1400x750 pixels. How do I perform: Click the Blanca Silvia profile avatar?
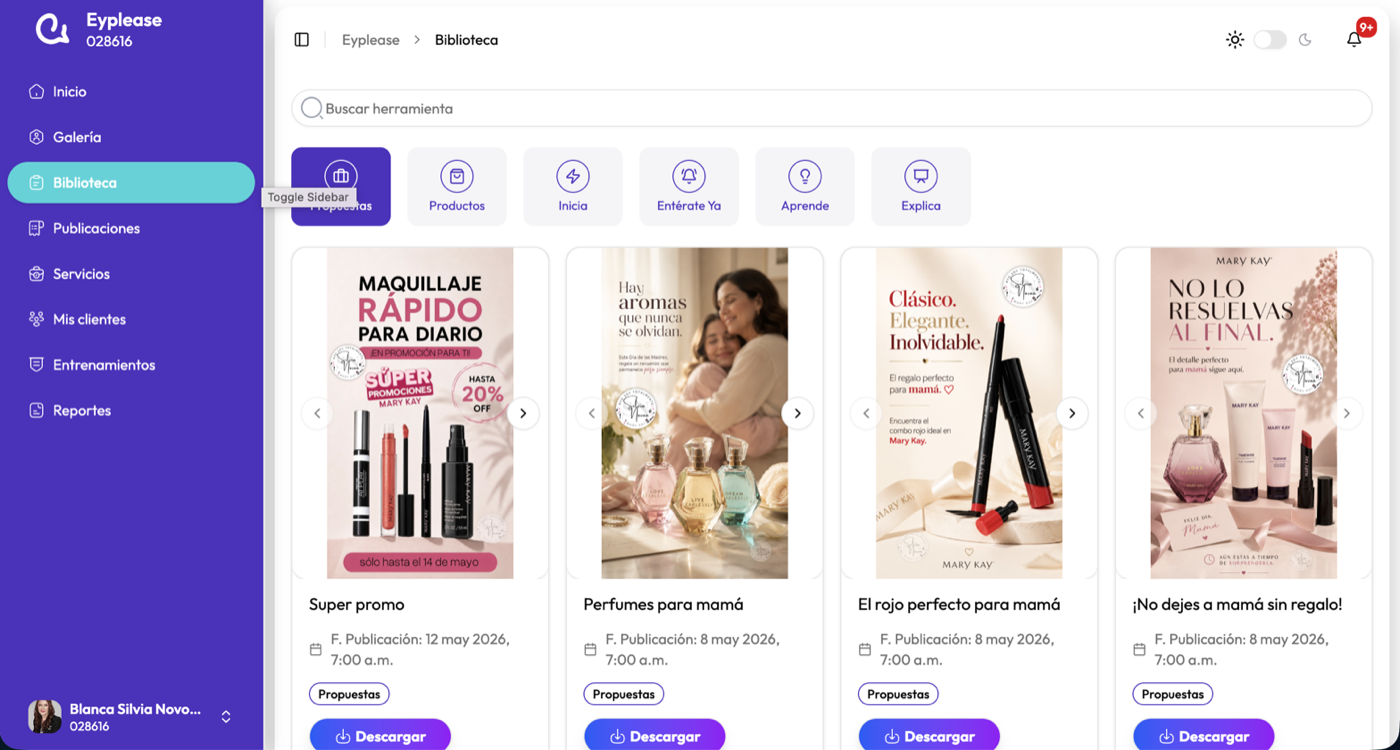[44, 717]
